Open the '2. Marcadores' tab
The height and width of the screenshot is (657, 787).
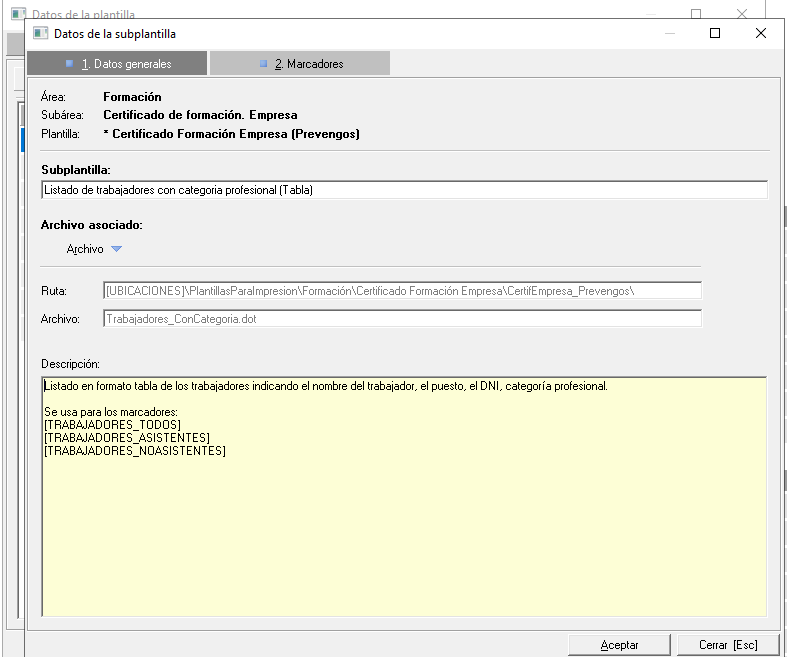(x=300, y=64)
